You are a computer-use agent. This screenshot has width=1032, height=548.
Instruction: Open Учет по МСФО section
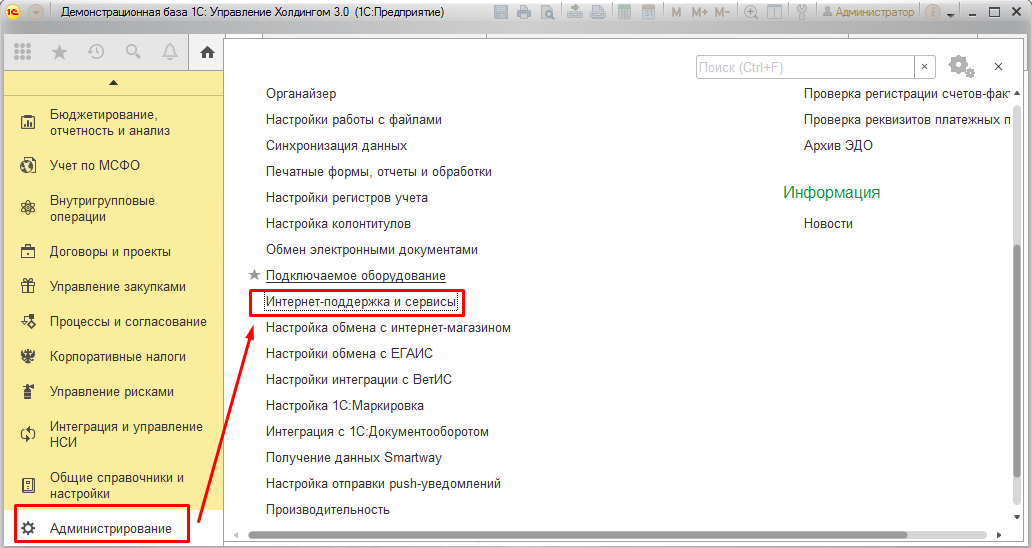point(113,165)
